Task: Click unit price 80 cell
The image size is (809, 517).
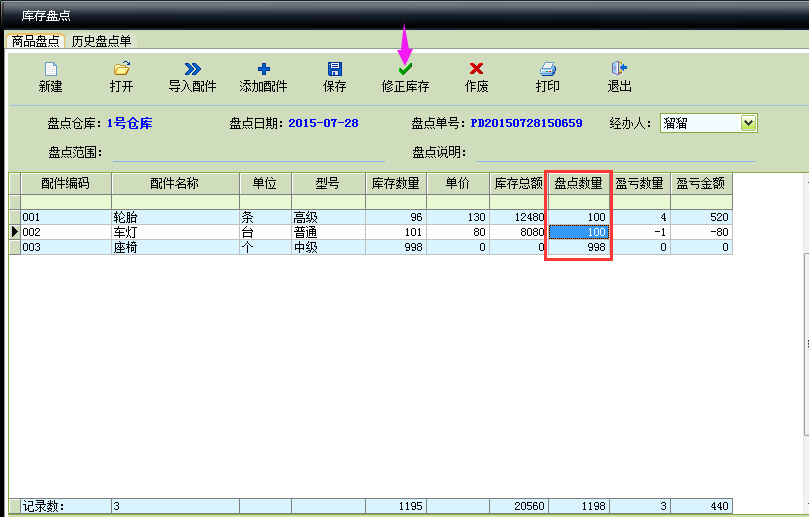Action: pos(458,232)
